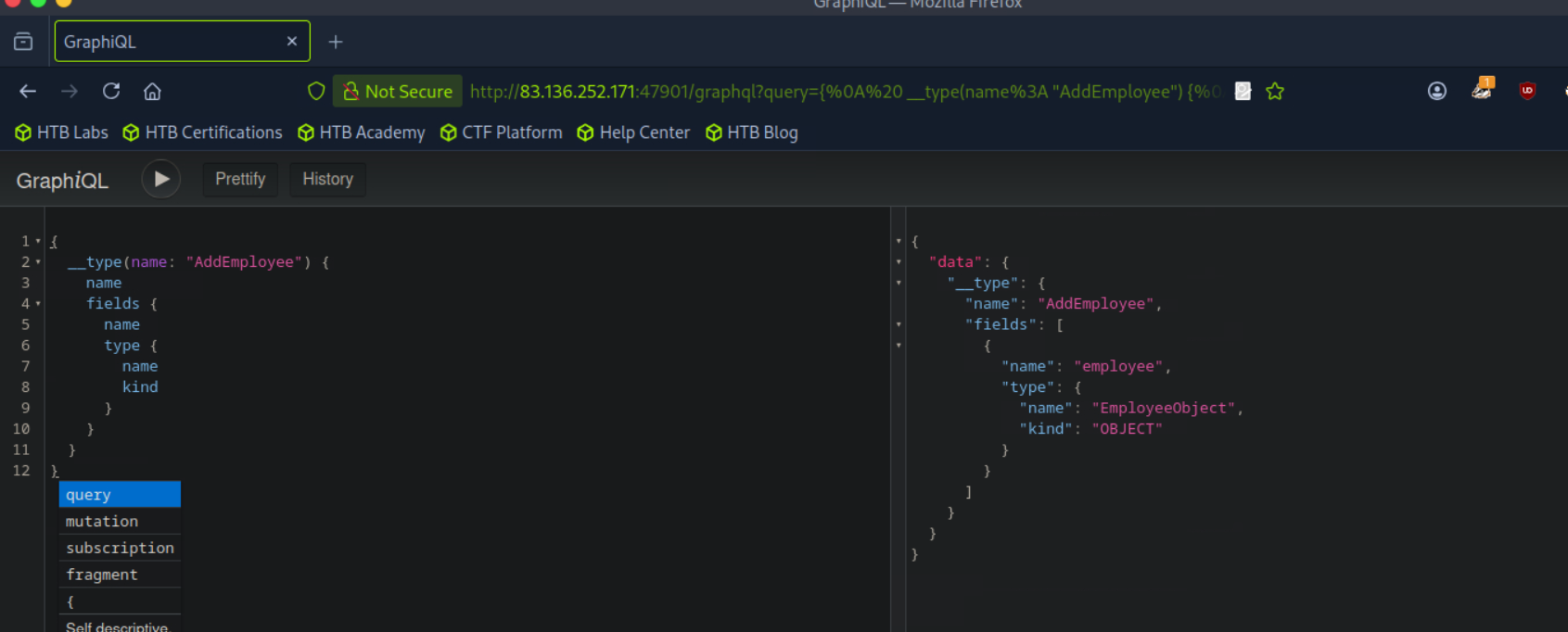Viewport: 1568px width, 632px height.
Task: Open the Firefox home page
Action: 152,91
